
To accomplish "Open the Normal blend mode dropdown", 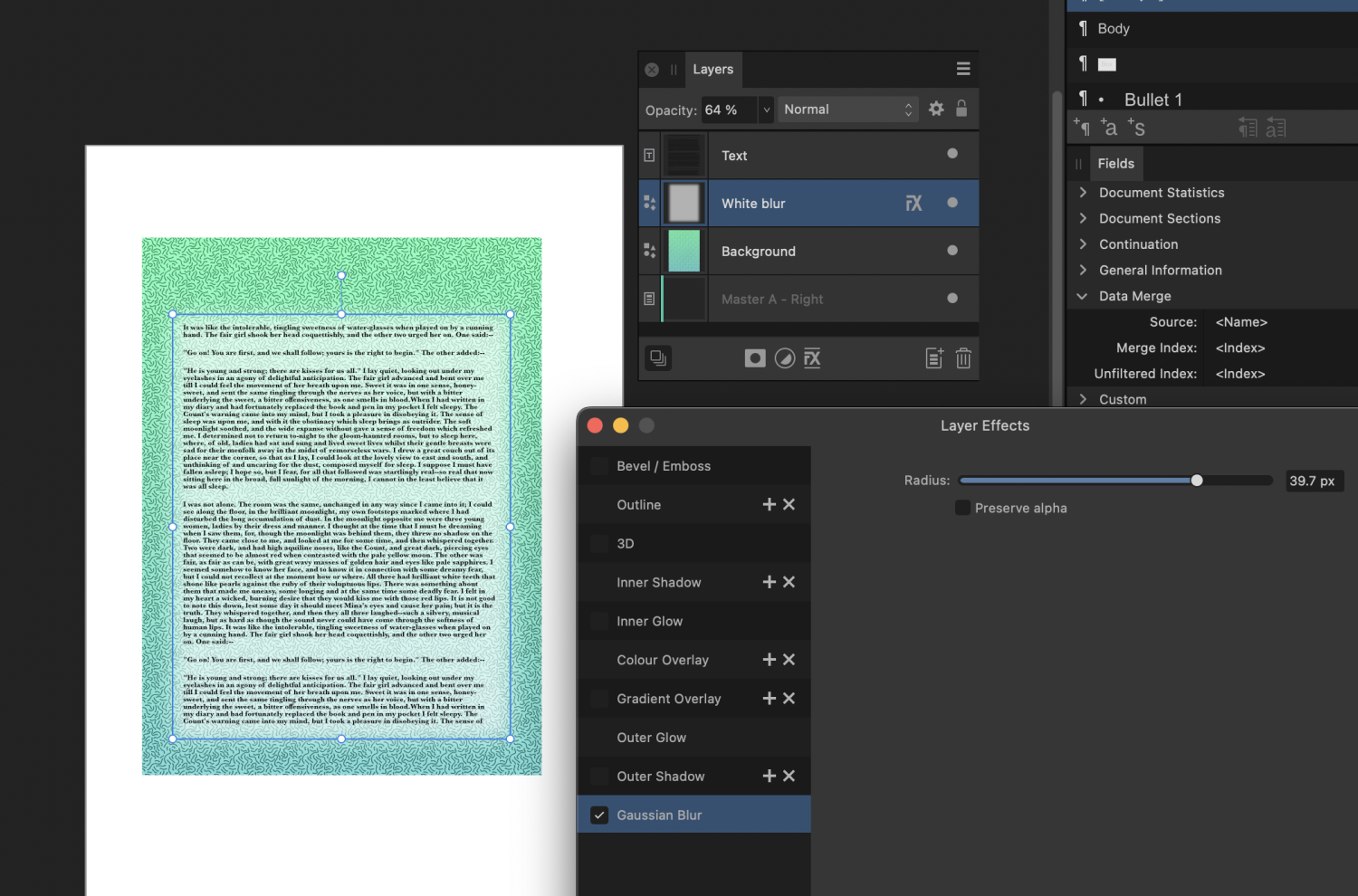I will click(x=846, y=109).
